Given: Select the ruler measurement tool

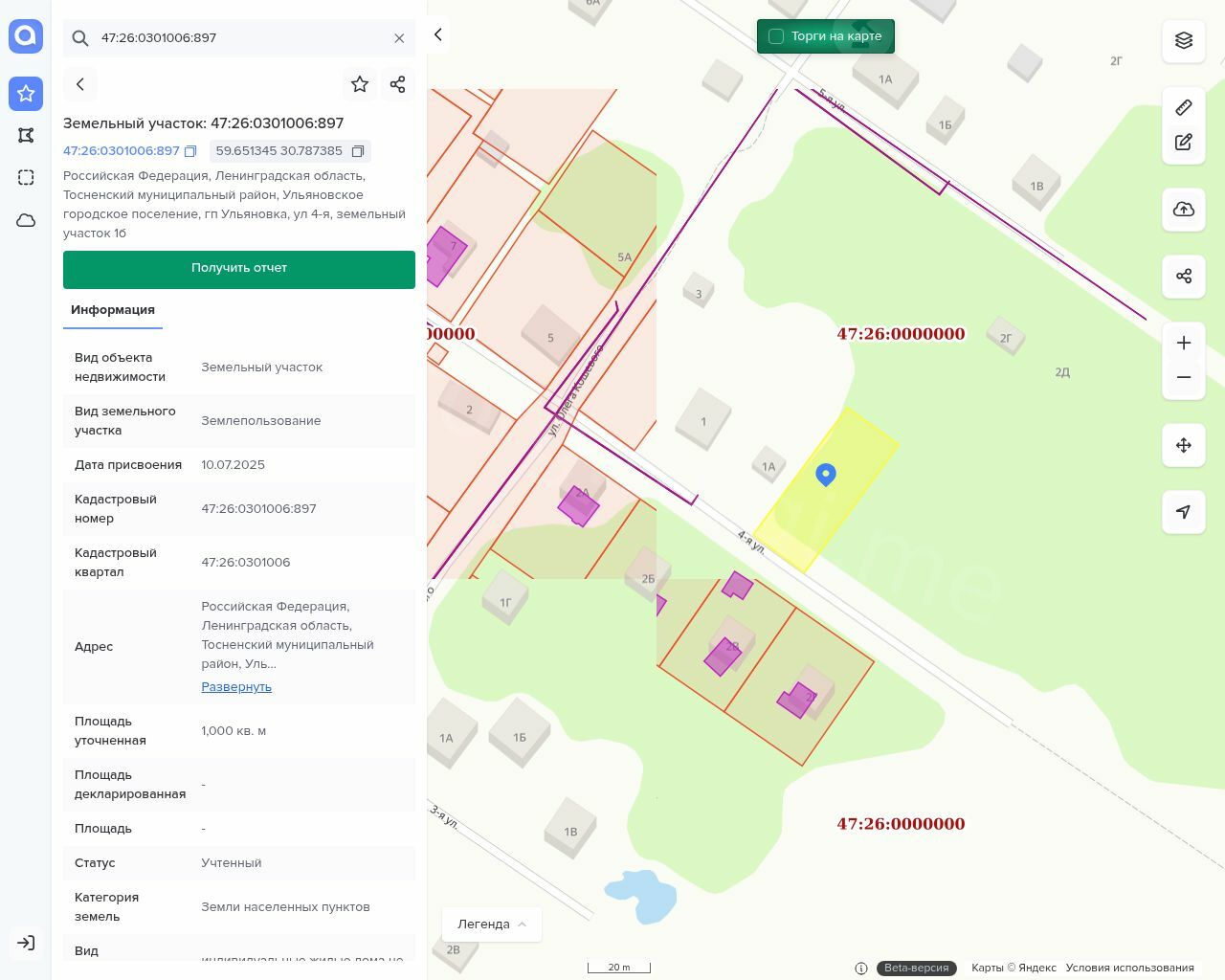Looking at the screenshot, I should click(1184, 107).
